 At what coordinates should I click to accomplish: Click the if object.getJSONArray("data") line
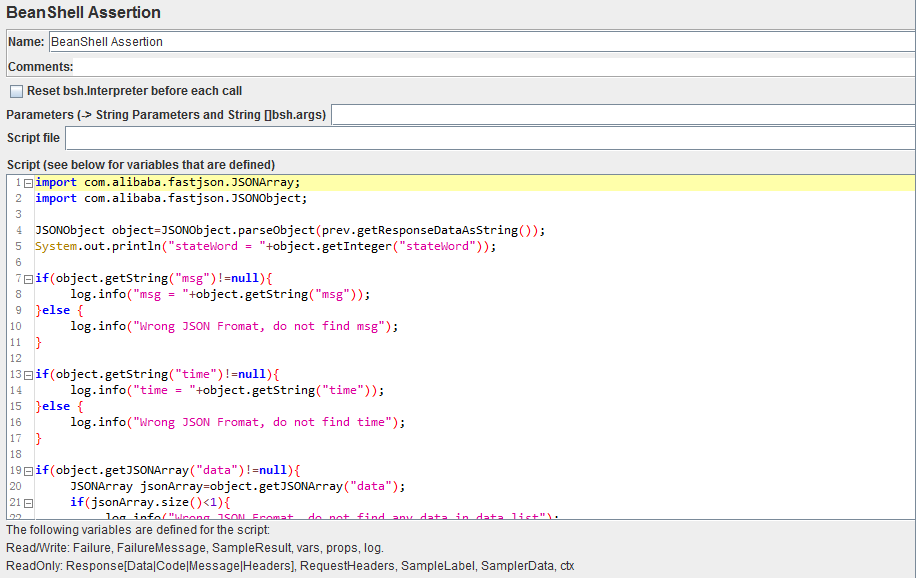click(168, 470)
